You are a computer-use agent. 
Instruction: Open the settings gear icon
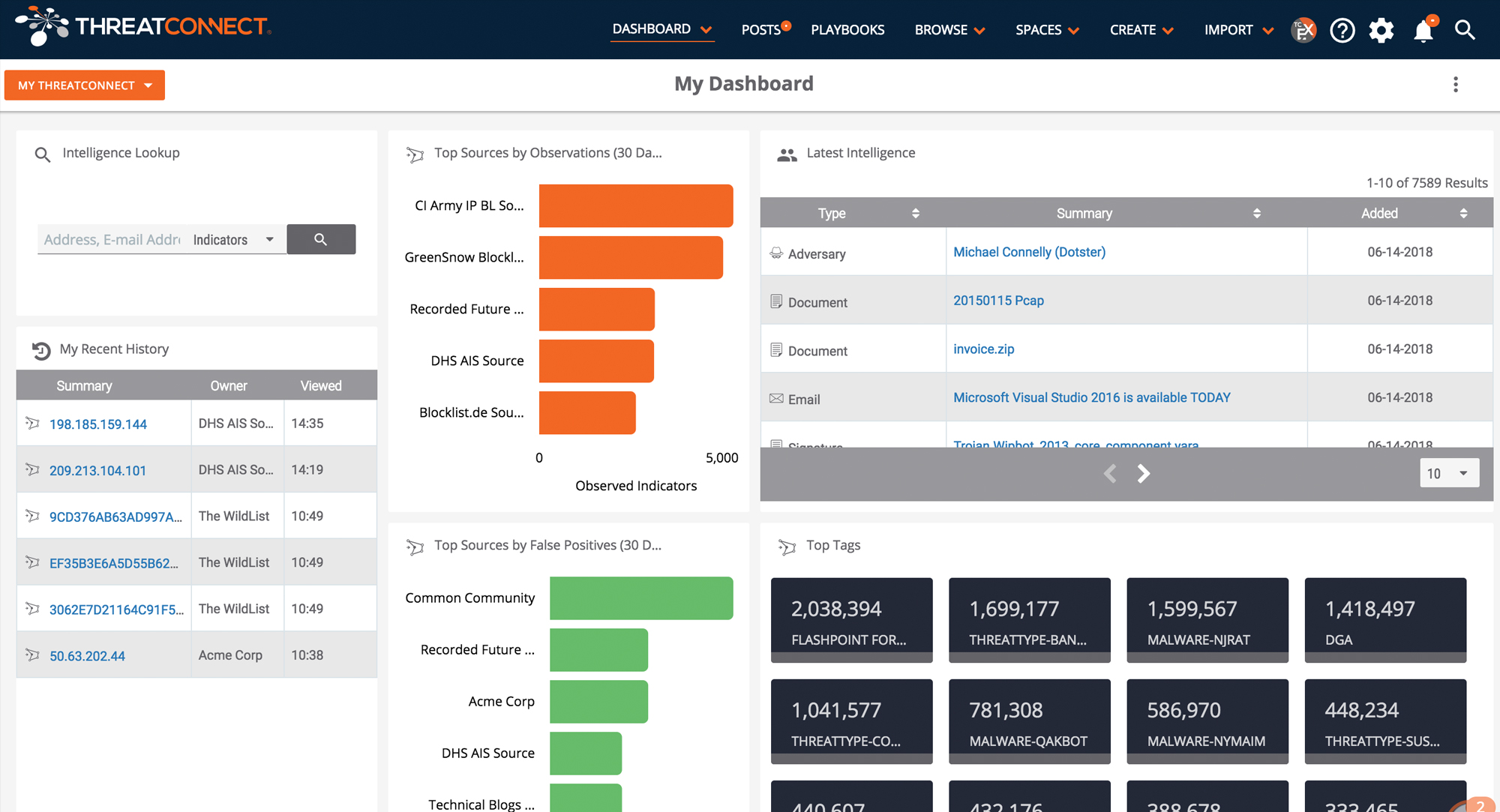pyautogui.click(x=1381, y=30)
